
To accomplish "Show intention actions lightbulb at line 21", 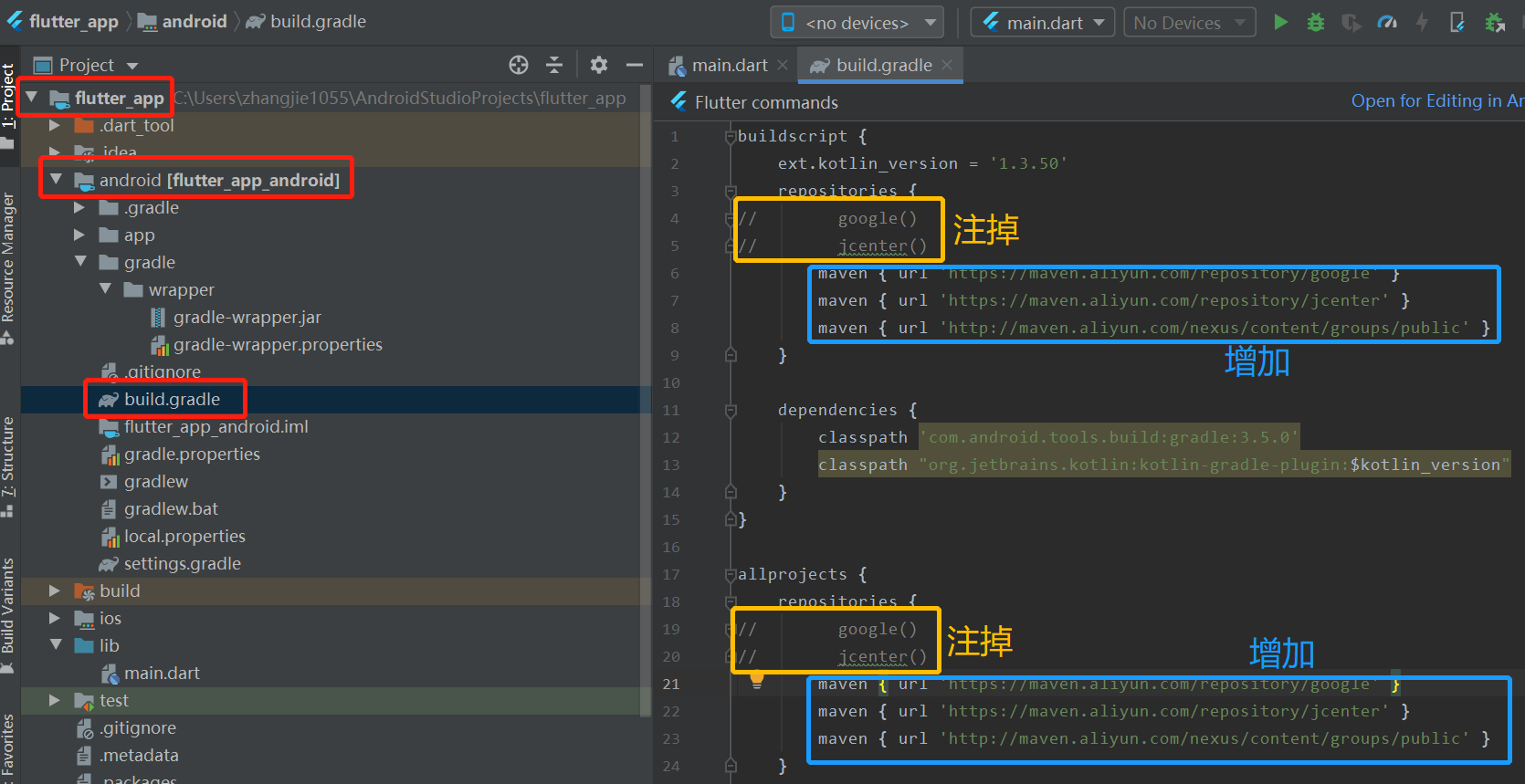I will 757,679.
